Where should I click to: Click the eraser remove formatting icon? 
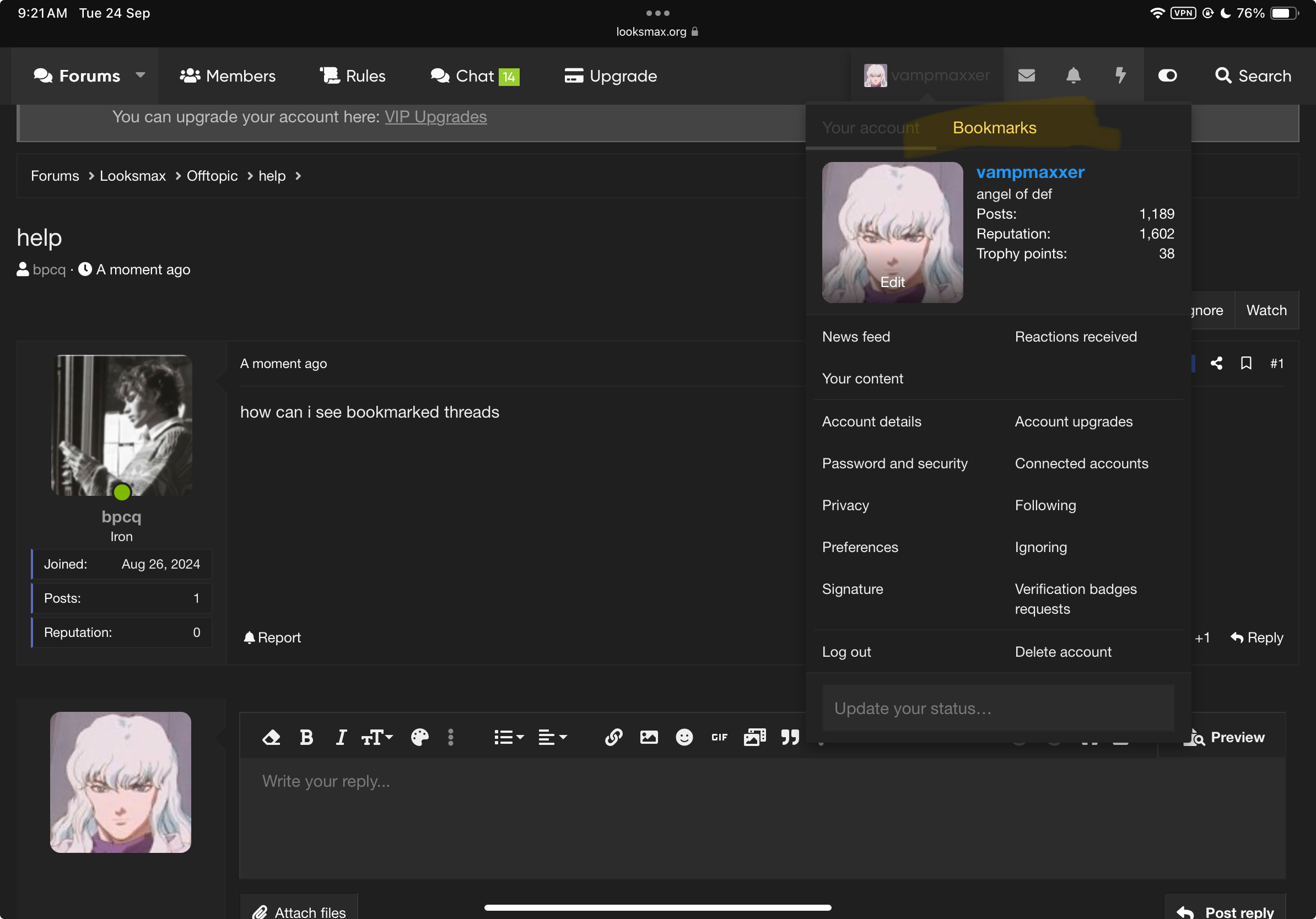[x=271, y=737]
